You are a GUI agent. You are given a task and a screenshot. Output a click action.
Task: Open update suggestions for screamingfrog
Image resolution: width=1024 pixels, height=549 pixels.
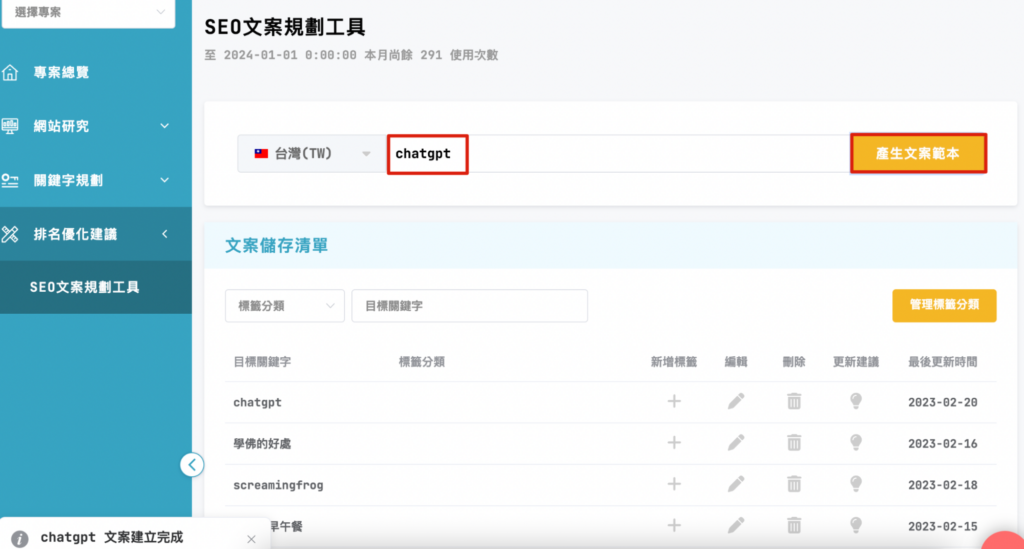tap(856, 484)
